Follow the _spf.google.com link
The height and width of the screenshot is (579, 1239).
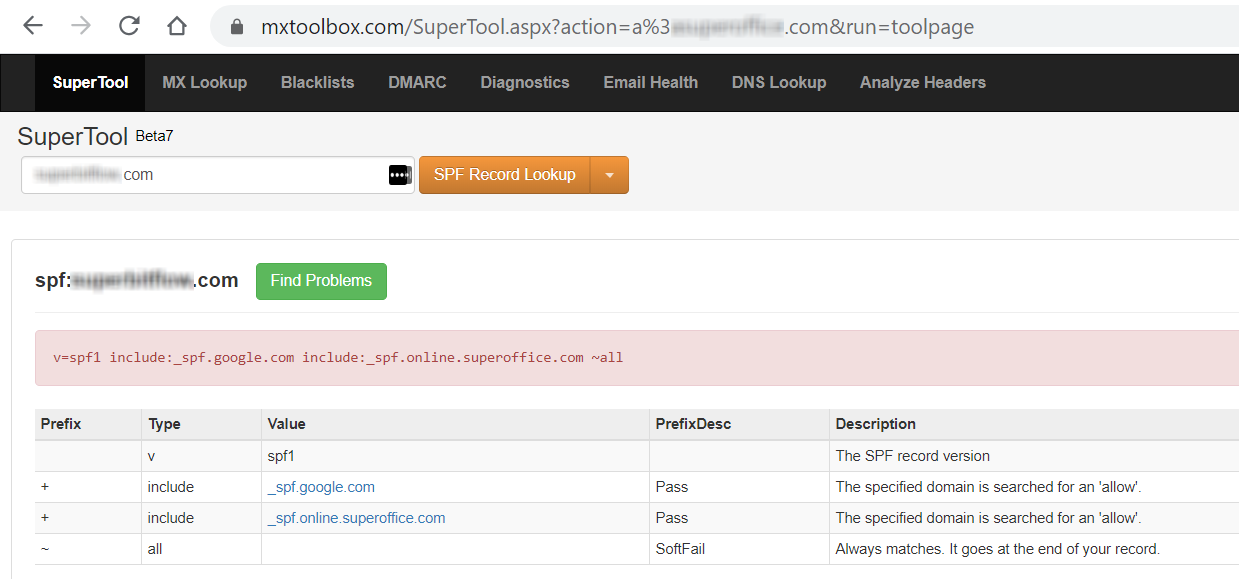321,488
